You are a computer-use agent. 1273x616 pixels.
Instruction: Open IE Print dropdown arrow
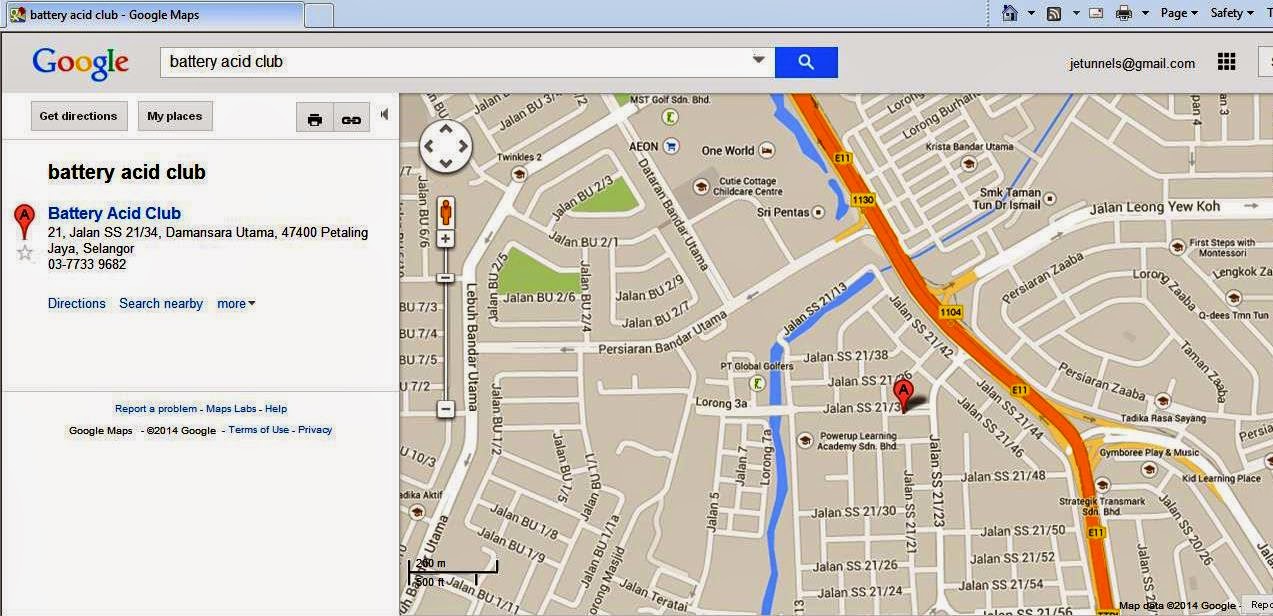[x=1146, y=13]
